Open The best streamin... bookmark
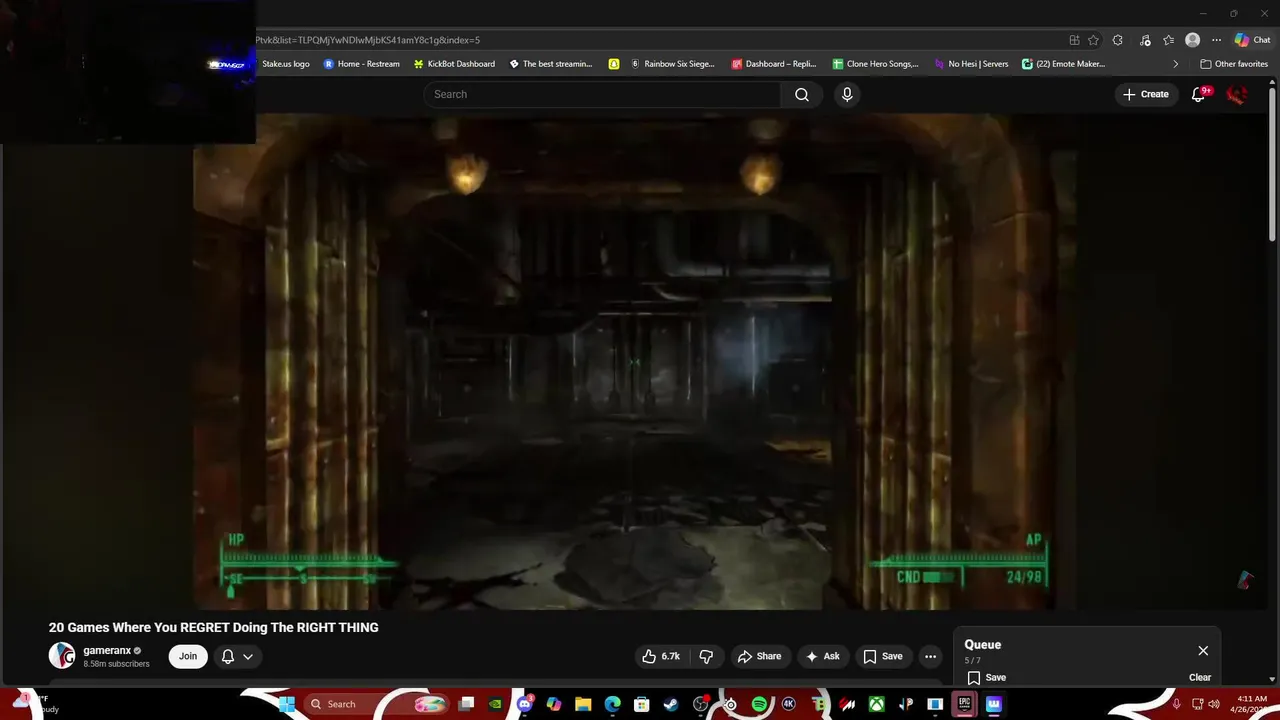The width and height of the screenshot is (1280, 720). coord(551,64)
